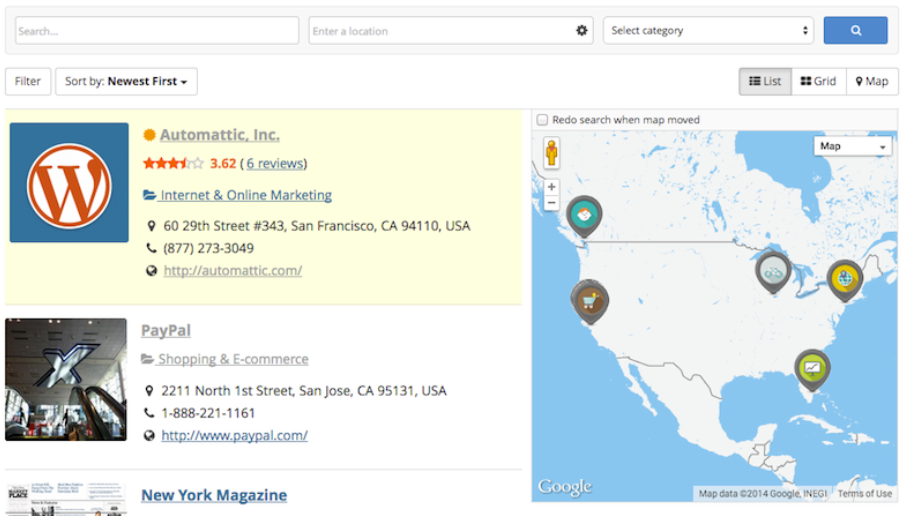Click the PayPal listing photo thumbnail
Screen dimensions: 907x516
click(66, 379)
